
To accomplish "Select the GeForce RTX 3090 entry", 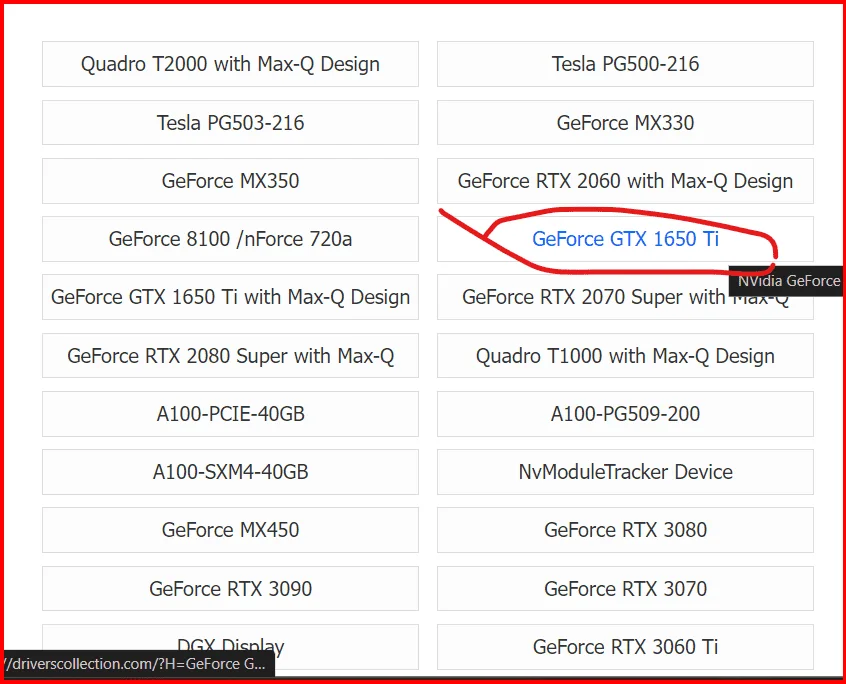I will 230,589.
